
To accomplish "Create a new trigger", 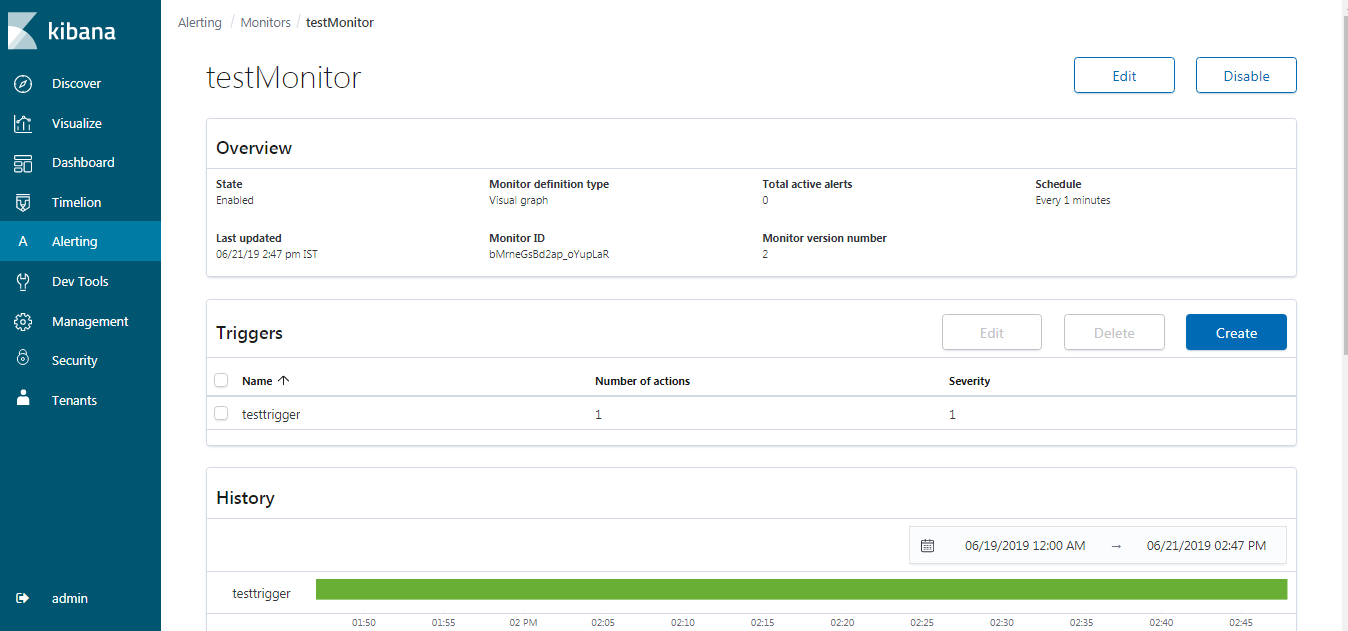I will [x=1236, y=333].
